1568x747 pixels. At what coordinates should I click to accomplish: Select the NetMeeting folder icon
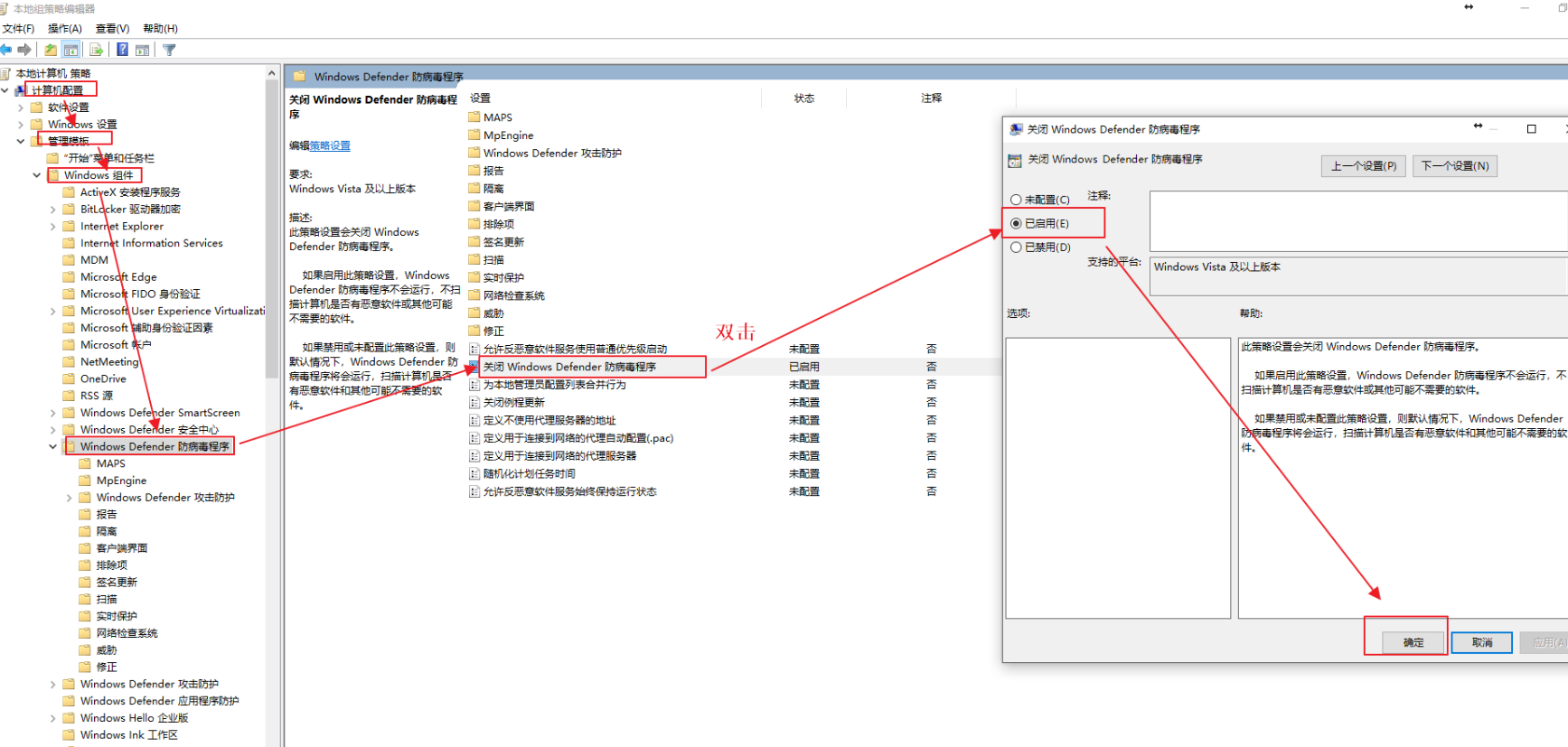tap(69, 362)
